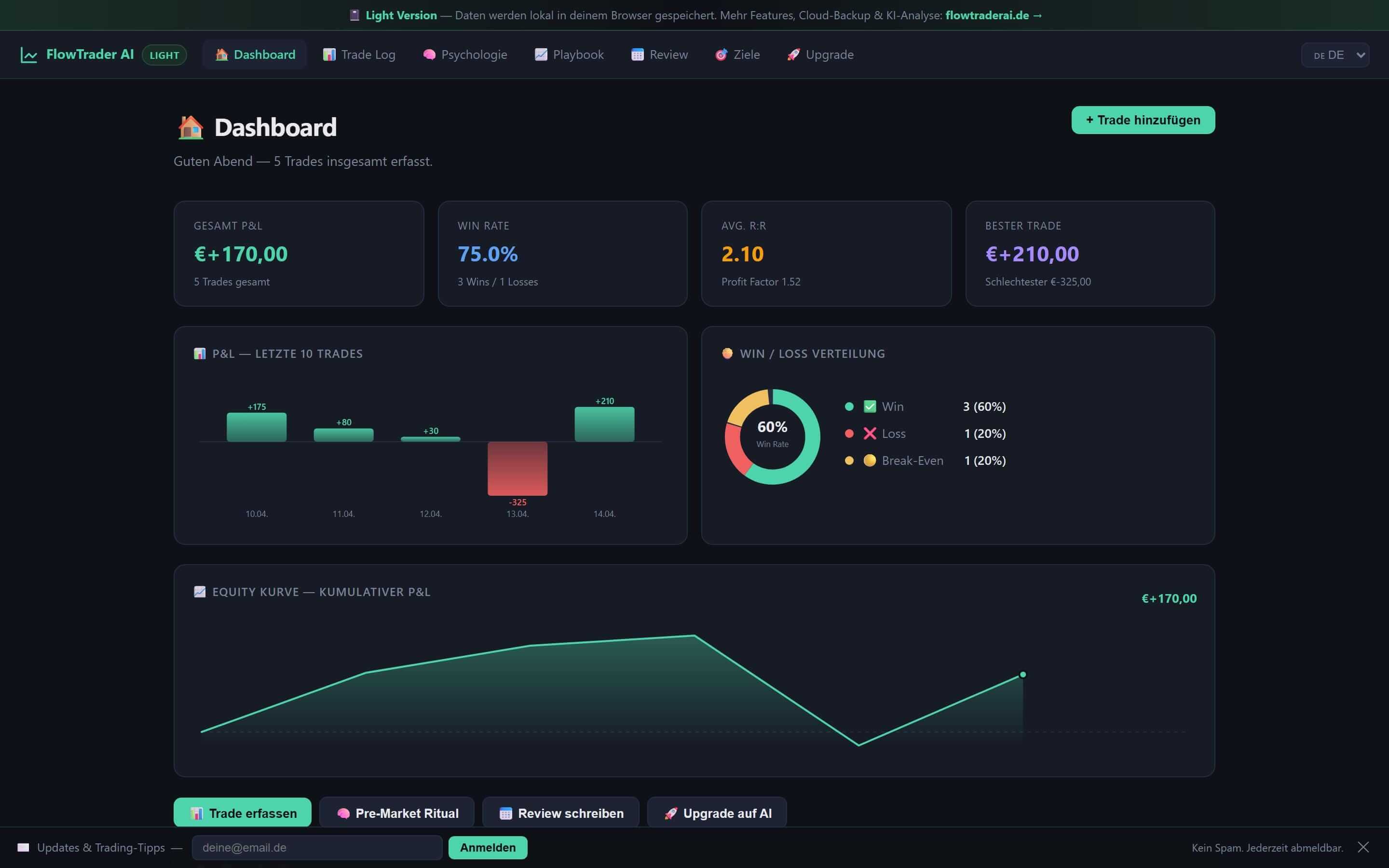Click the Win Rate 75.0% value
The image size is (1389, 868).
click(x=487, y=254)
